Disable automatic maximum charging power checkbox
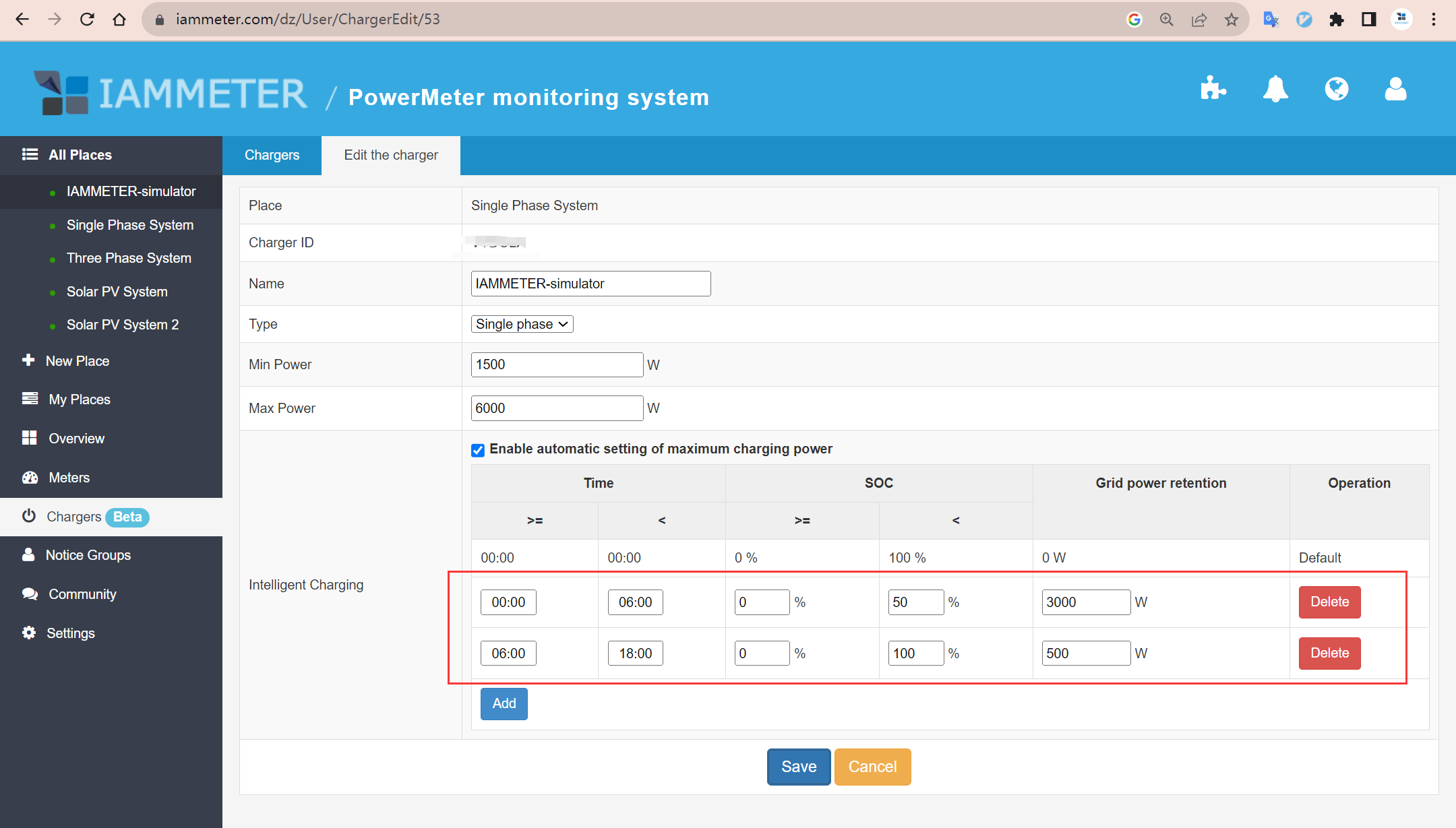 (478, 450)
